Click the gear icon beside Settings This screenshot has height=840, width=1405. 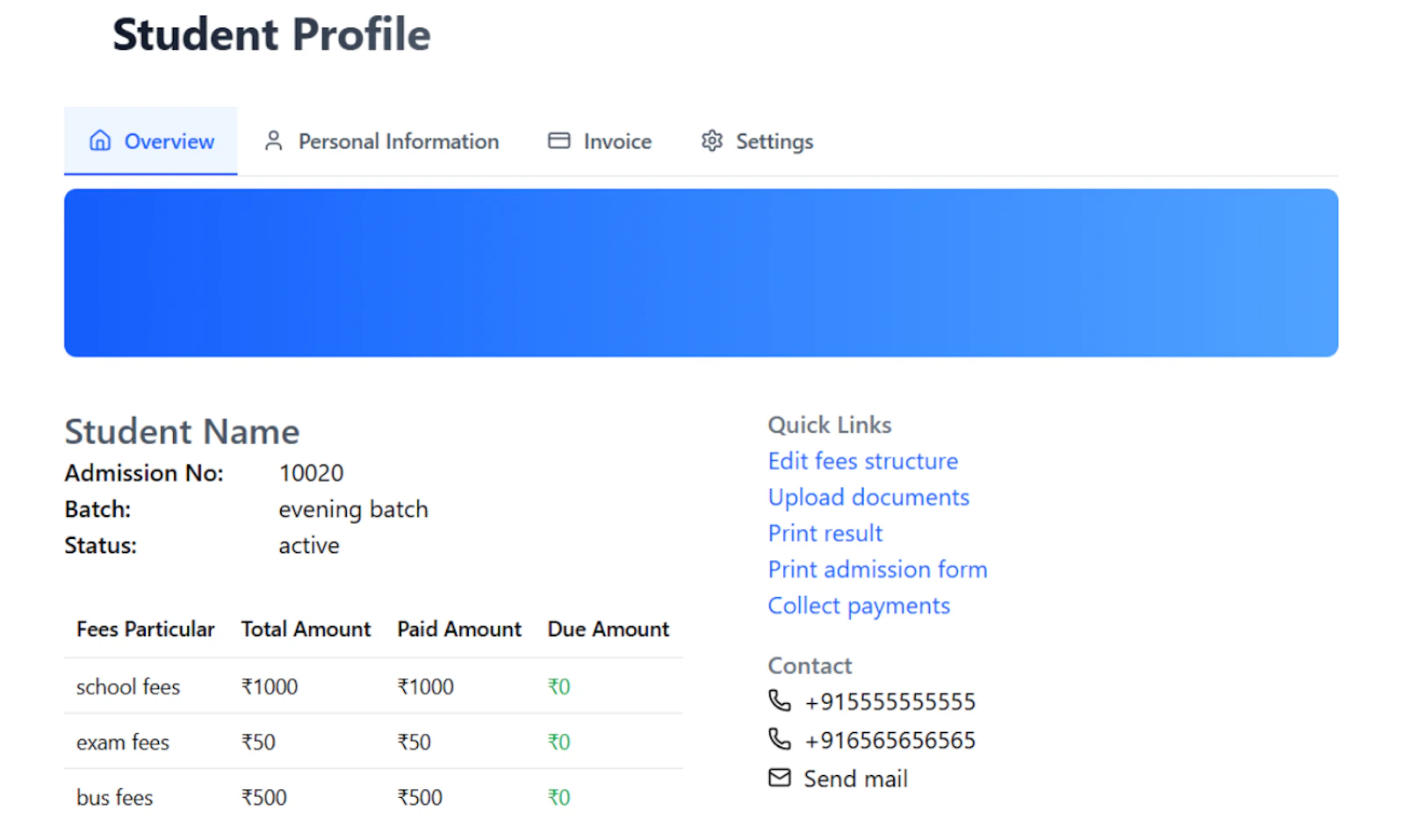coord(711,140)
